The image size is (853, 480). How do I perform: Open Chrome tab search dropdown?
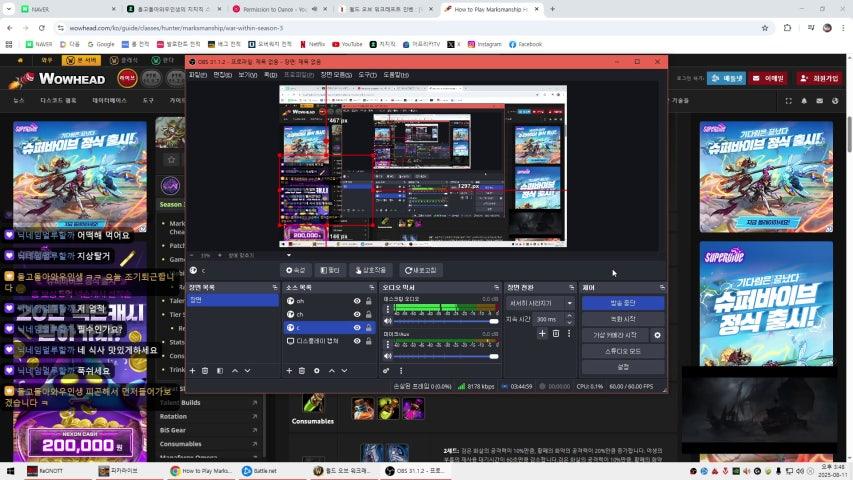click(x=8, y=9)
